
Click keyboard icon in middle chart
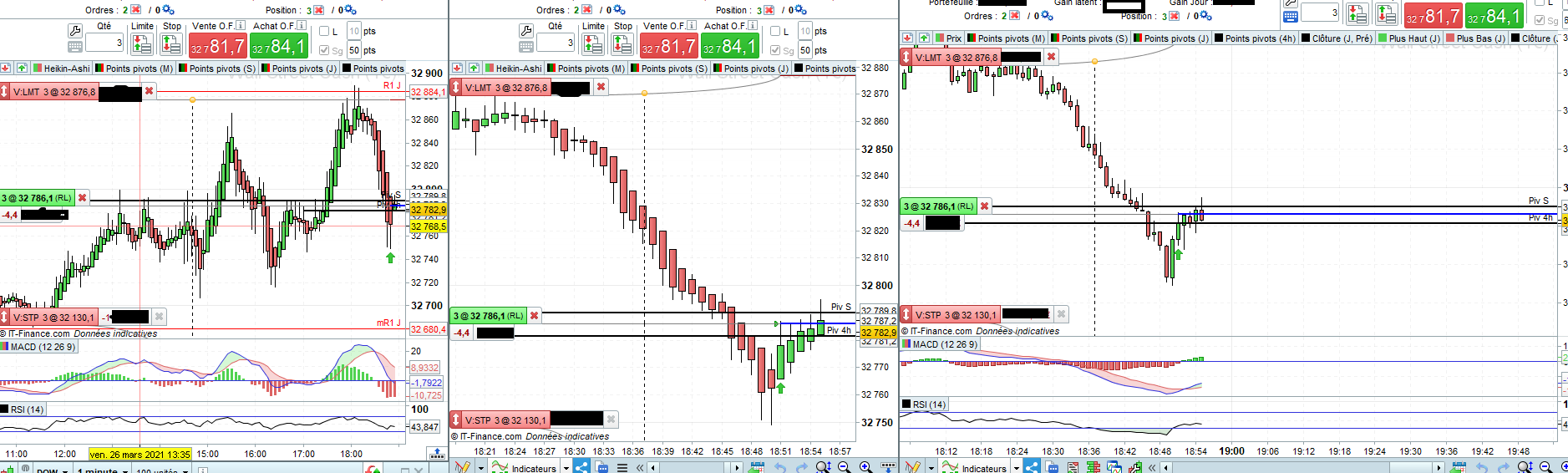coord(525,47)
